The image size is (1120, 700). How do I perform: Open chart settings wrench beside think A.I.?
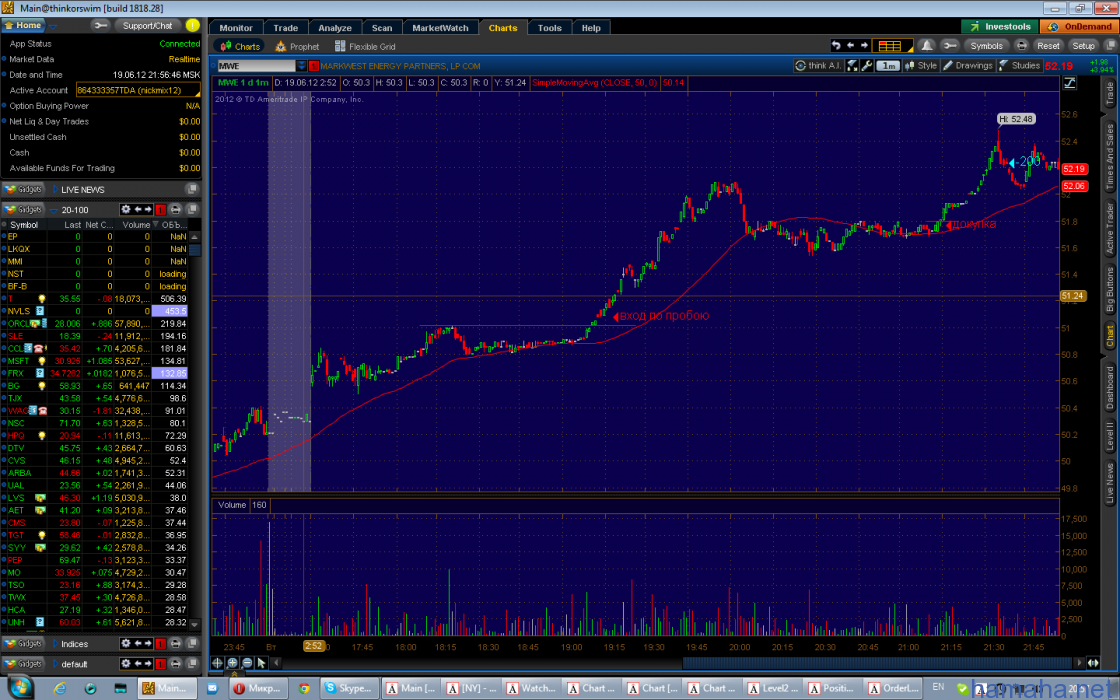click(867, 66)
